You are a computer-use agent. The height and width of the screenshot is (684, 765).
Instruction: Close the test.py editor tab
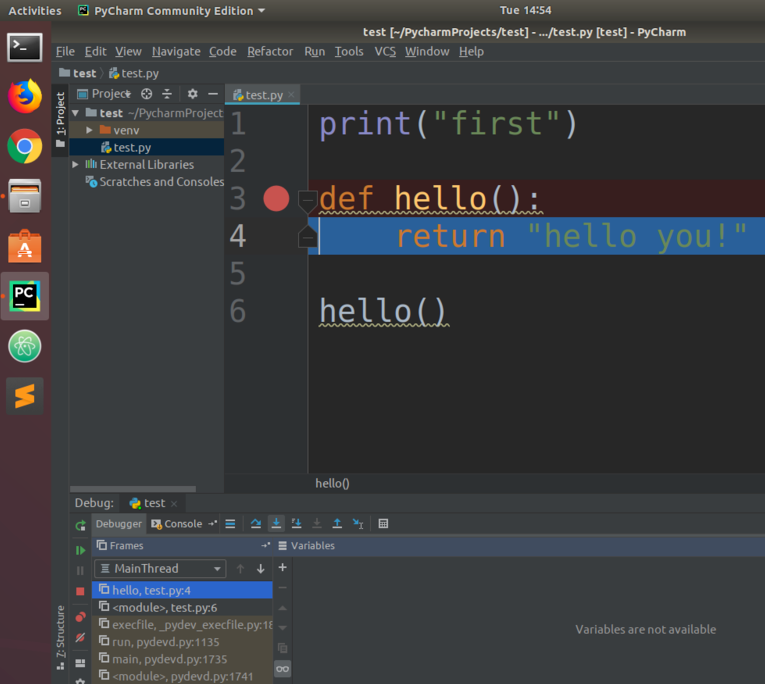pos(291,94)
